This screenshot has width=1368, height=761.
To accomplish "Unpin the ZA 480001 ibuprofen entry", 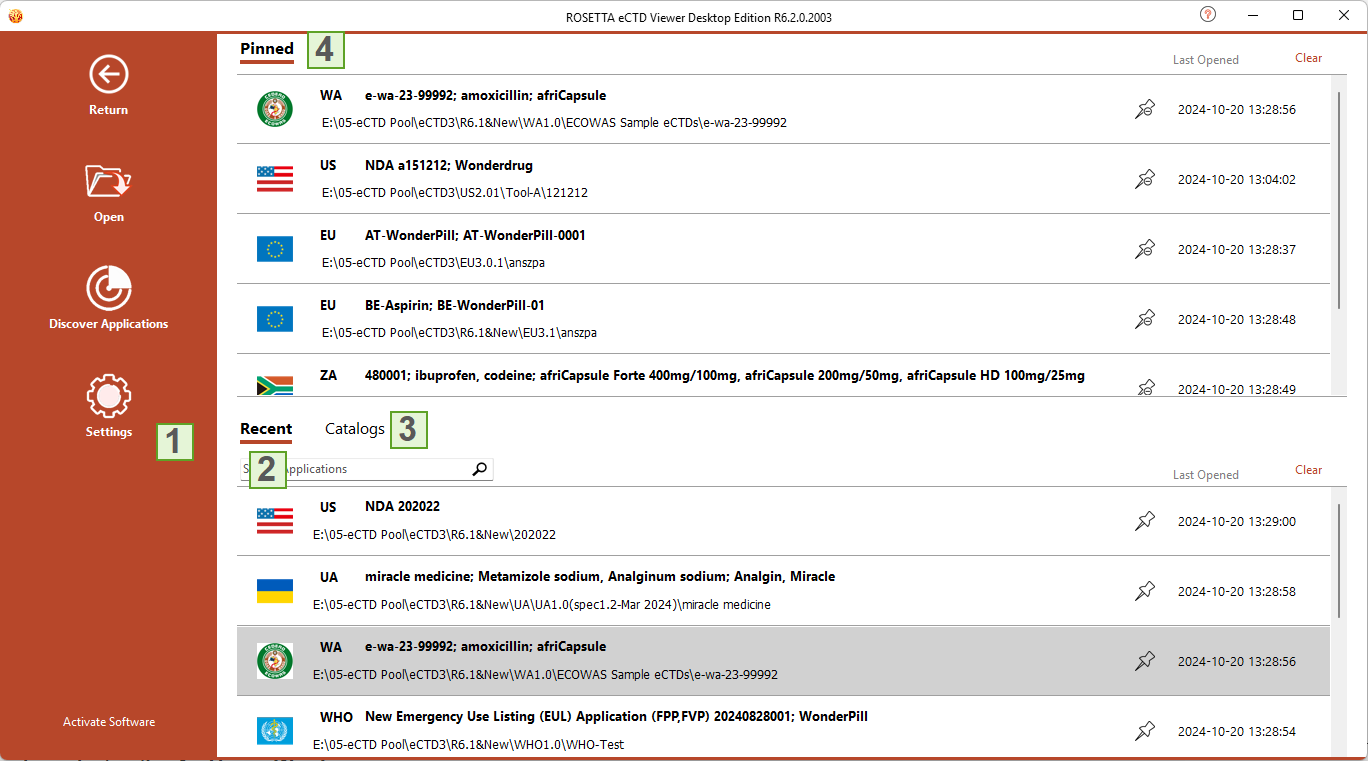I will coord(1145,387).
